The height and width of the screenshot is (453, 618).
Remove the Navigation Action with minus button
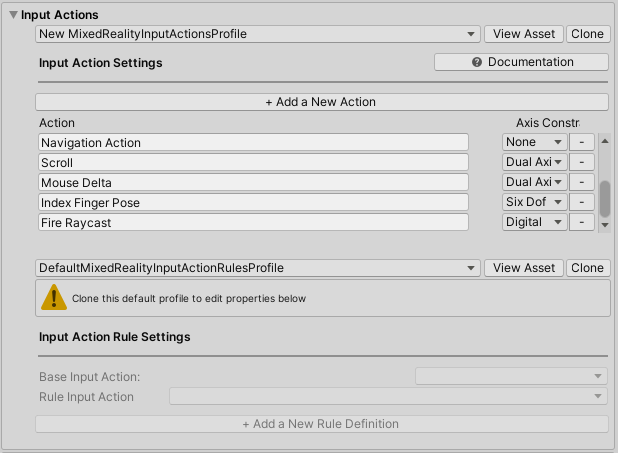[x=582, y=142]
